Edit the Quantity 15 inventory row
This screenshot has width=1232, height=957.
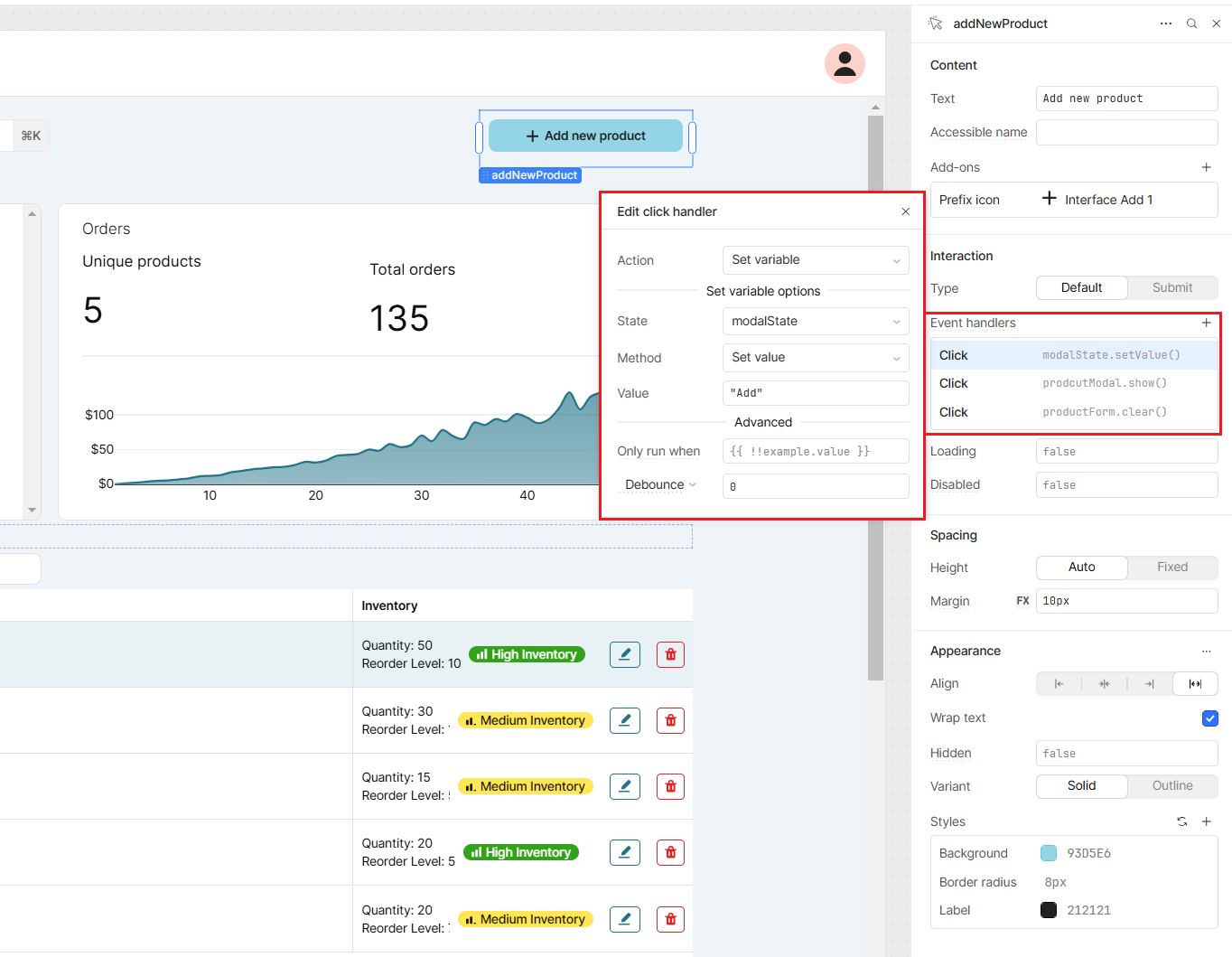coord(625,786)
